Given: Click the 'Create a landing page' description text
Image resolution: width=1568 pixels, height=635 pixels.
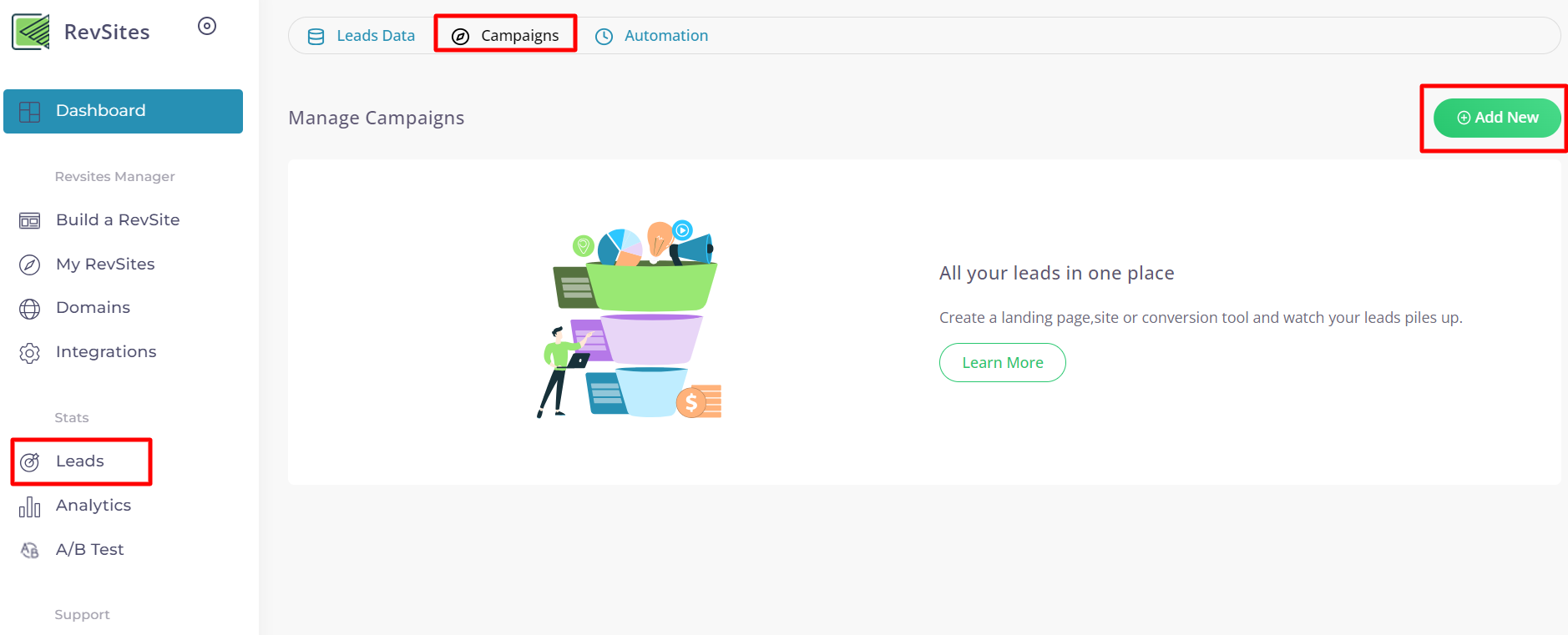Looking at the screenshot, I should (1201, 317).
